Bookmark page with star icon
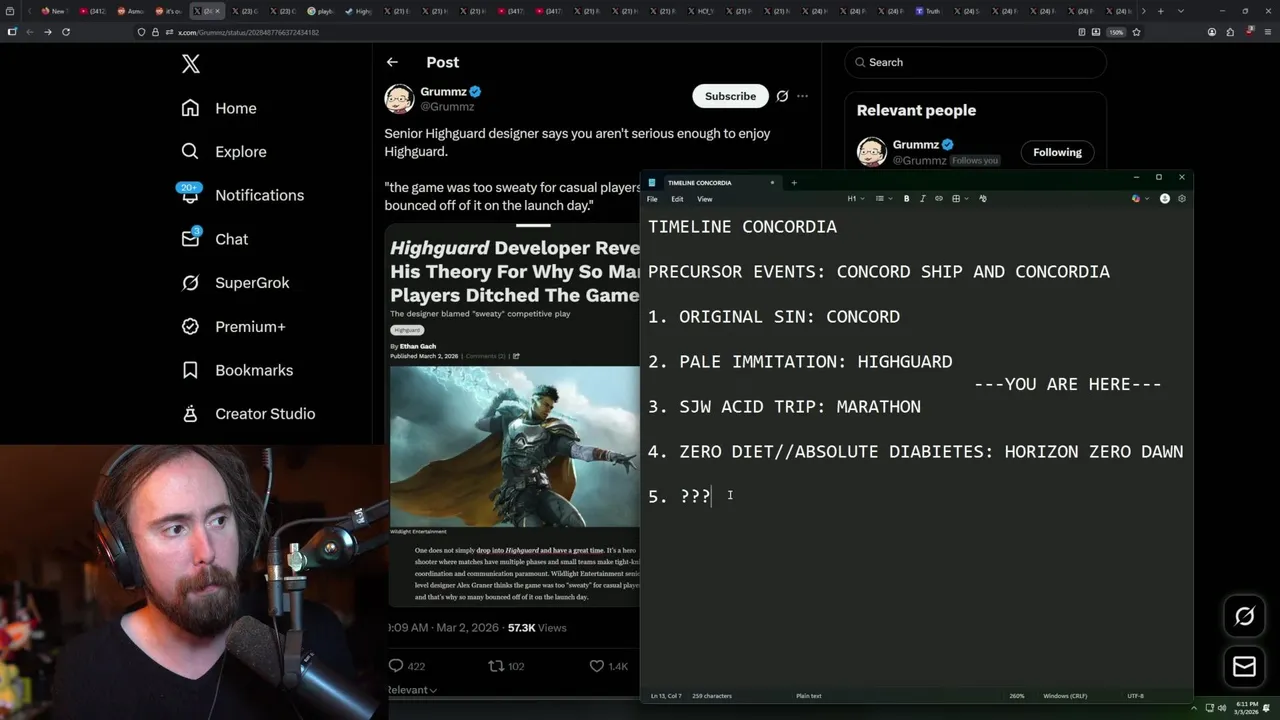 click(x=1136, y=32)
